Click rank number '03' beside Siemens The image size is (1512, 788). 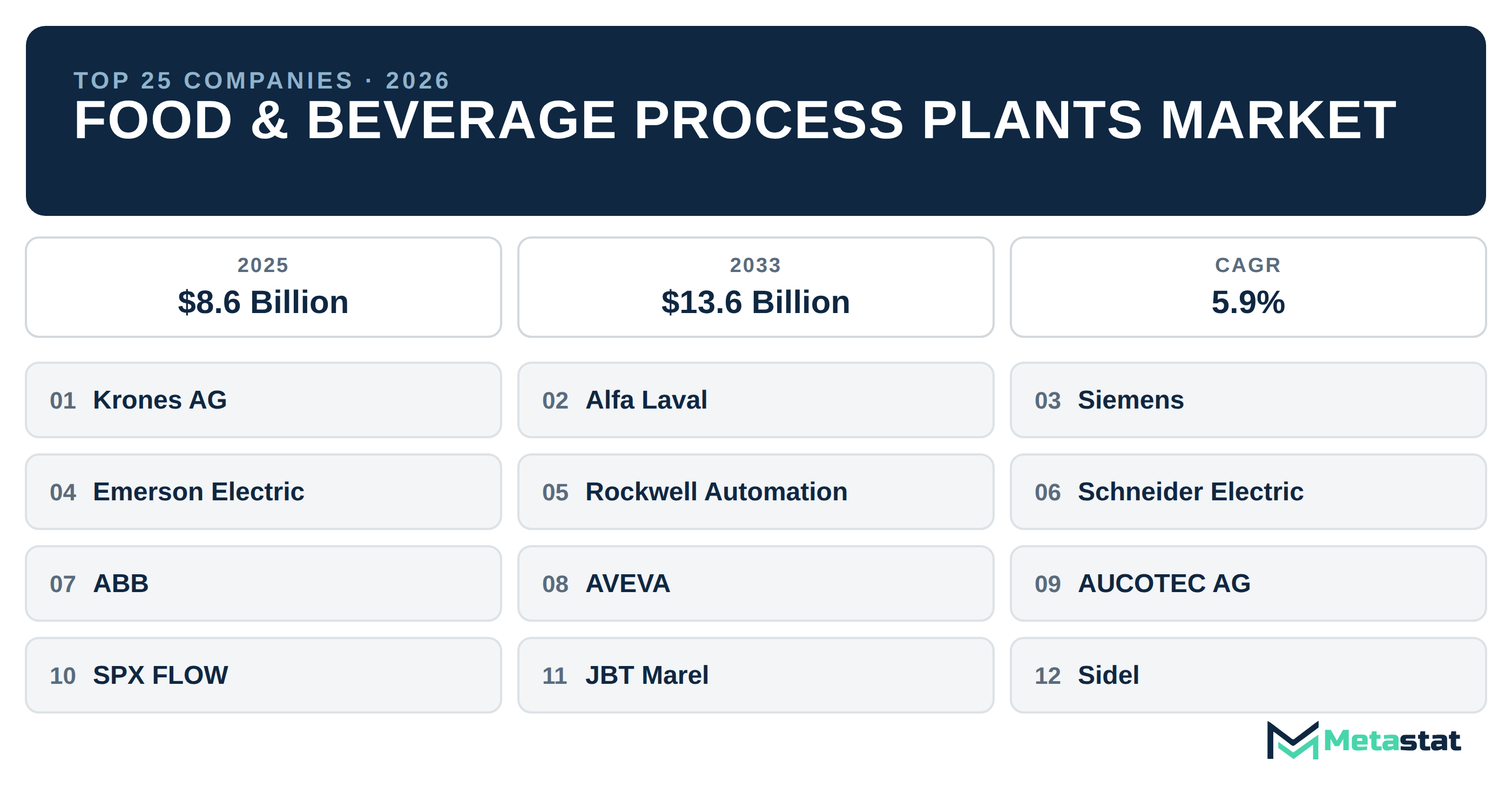(1048, 401)
